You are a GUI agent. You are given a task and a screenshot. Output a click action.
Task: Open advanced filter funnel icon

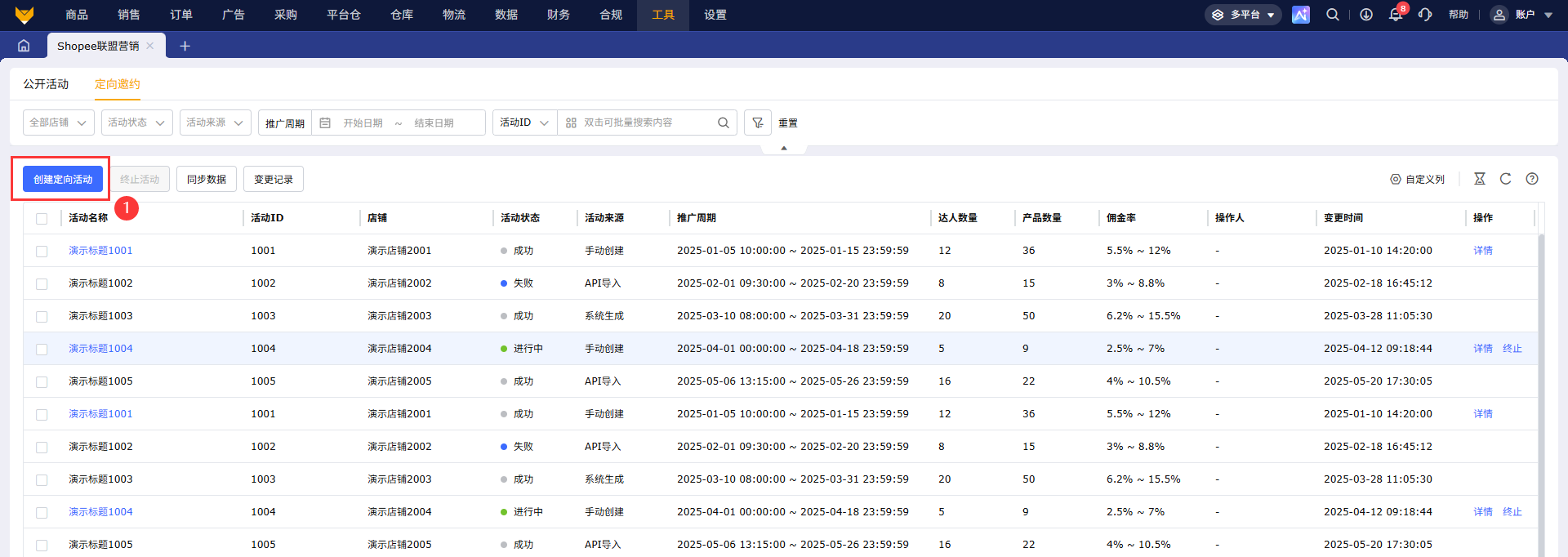pos(758,123)
